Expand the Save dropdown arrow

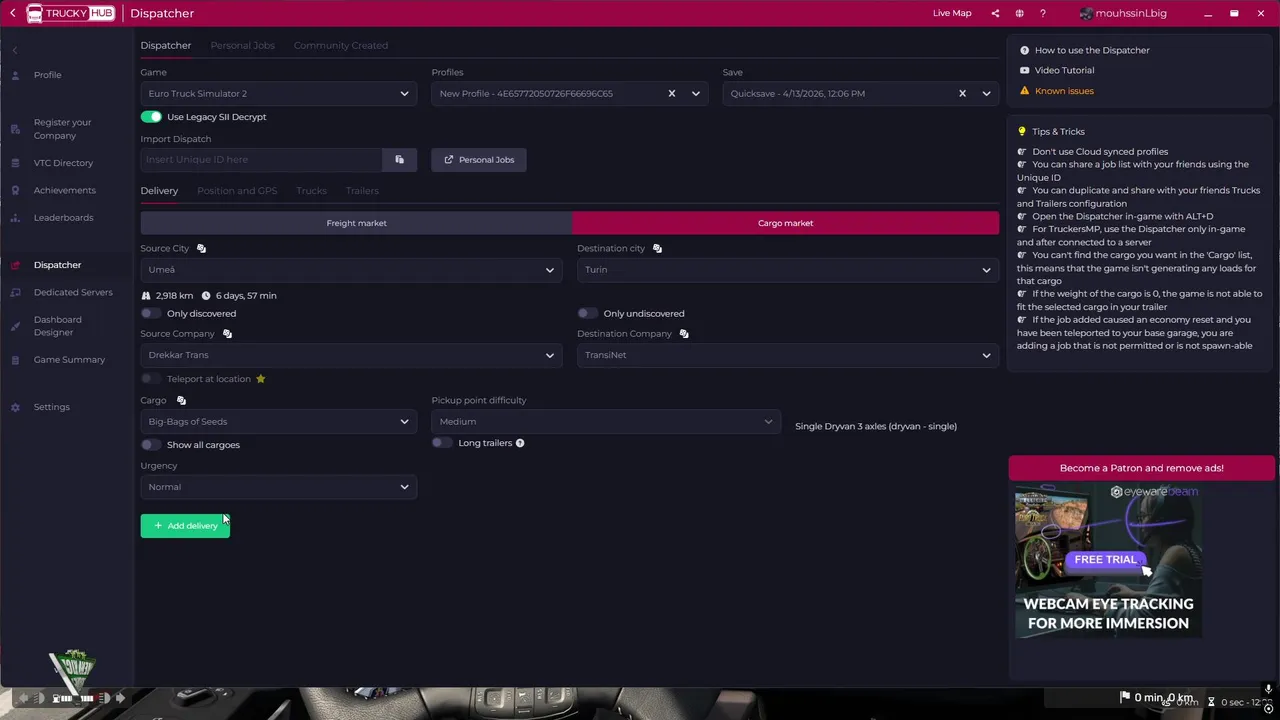tap(986, 94)
